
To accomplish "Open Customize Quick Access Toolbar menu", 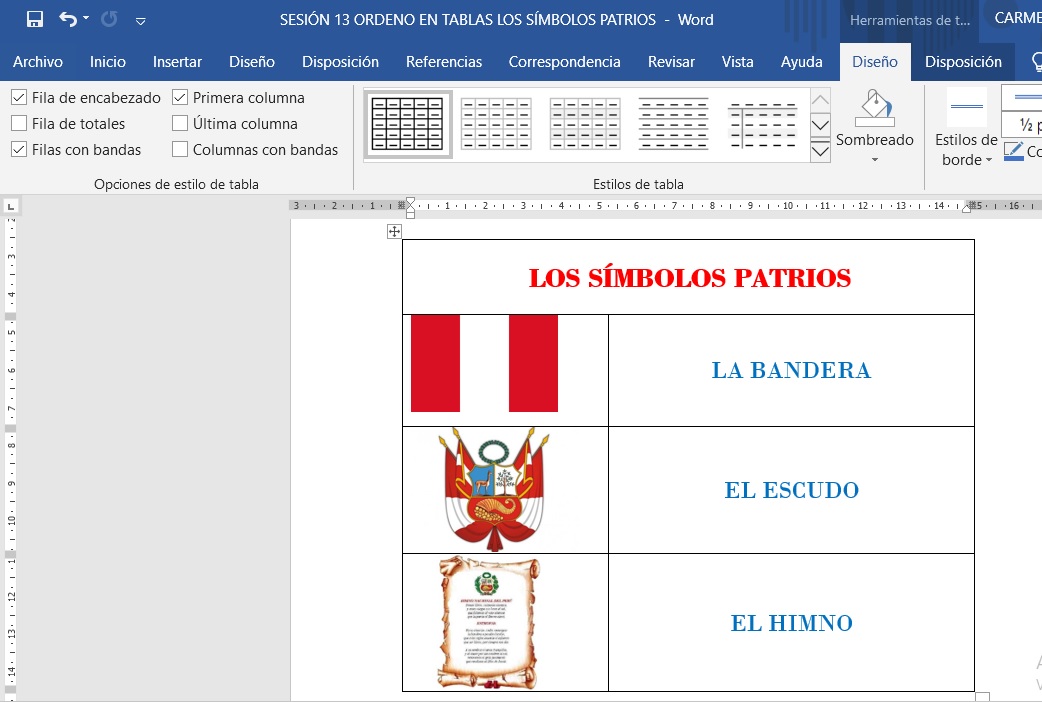I will point(140,21).
